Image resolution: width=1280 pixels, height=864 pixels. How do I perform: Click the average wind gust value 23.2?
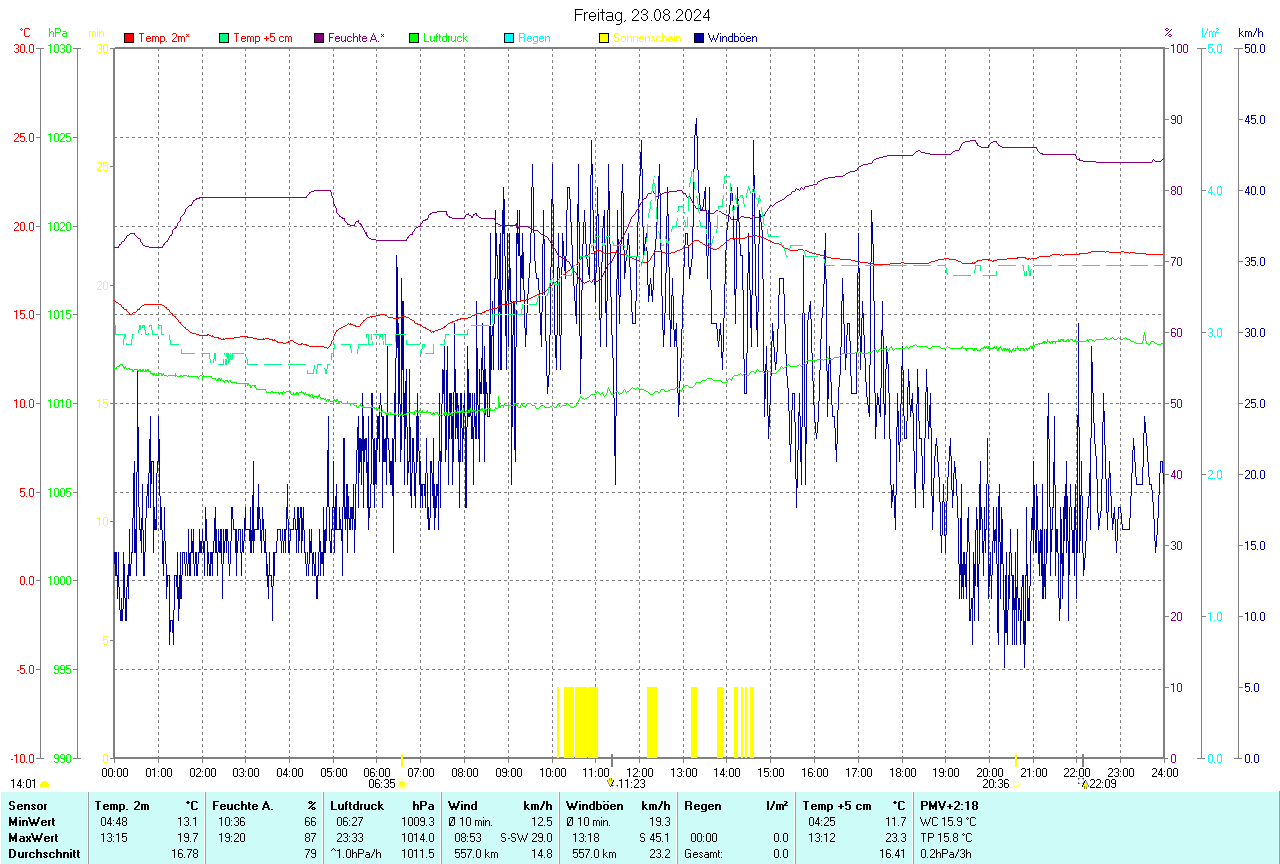pyautogui.click(x=660, y=854)
